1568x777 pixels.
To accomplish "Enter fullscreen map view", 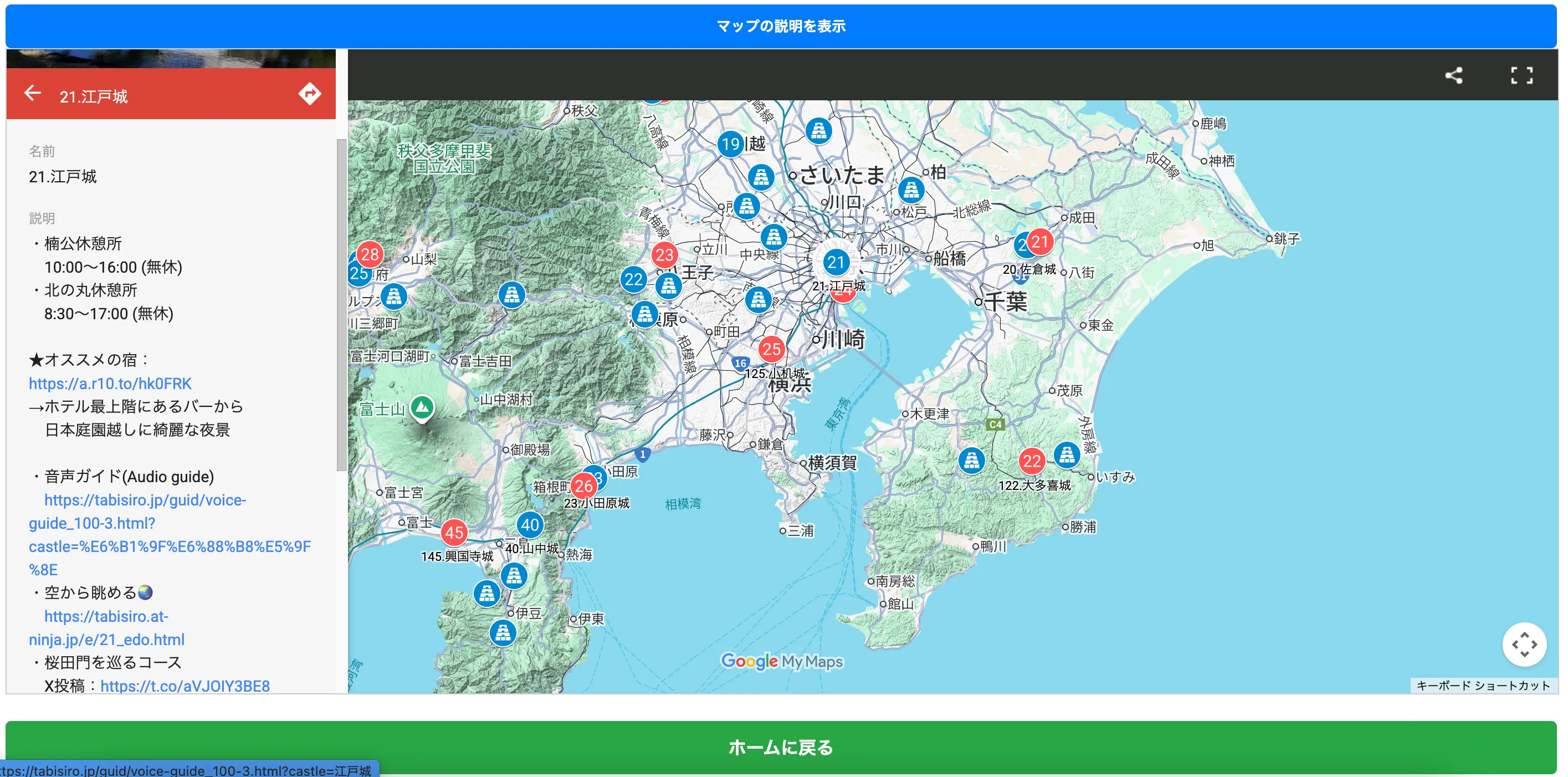I will (1521, 75).
